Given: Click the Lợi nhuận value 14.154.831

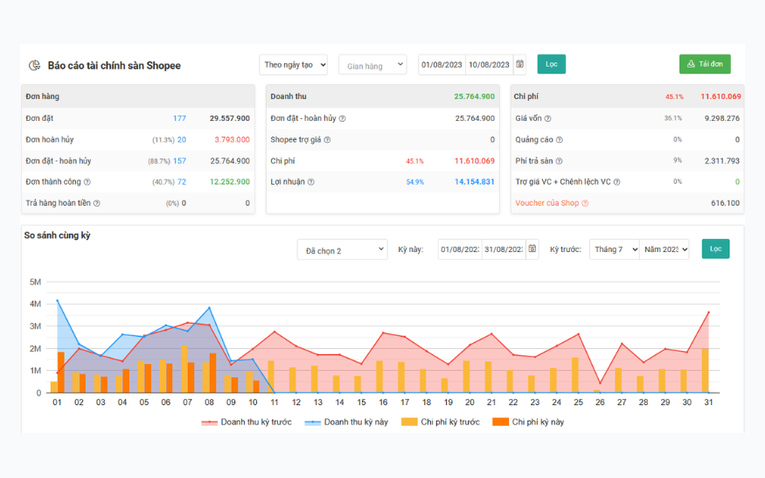Looking at the screenshot, I should (474, 182).
